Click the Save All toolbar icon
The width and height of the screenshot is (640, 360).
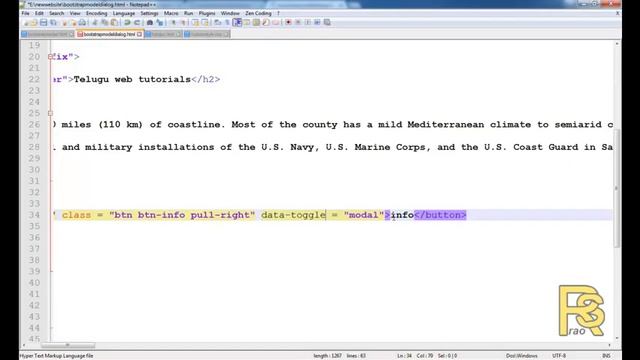coord(53,22)
